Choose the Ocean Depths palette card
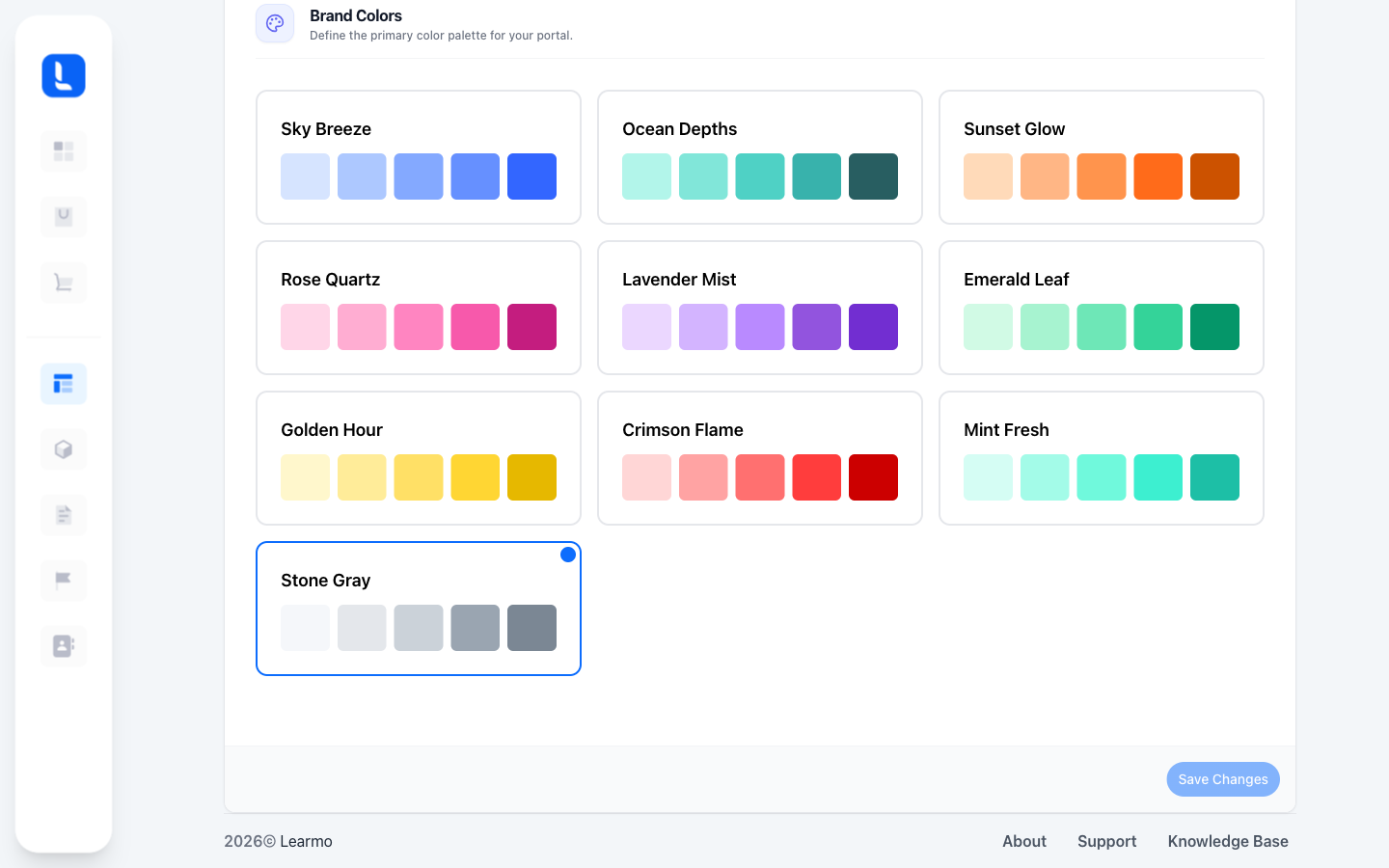 [x=760, y=157]
